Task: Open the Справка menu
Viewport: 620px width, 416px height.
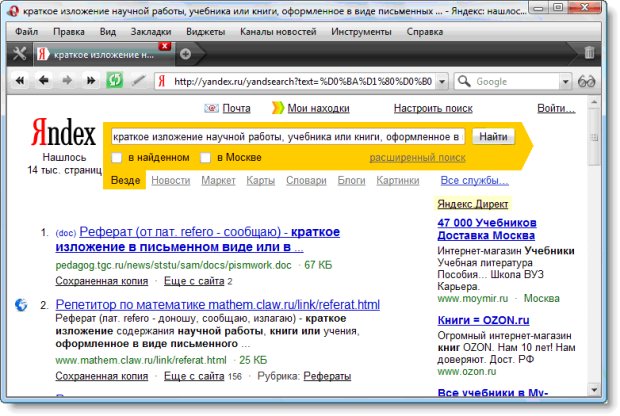Action: (425, 32)
